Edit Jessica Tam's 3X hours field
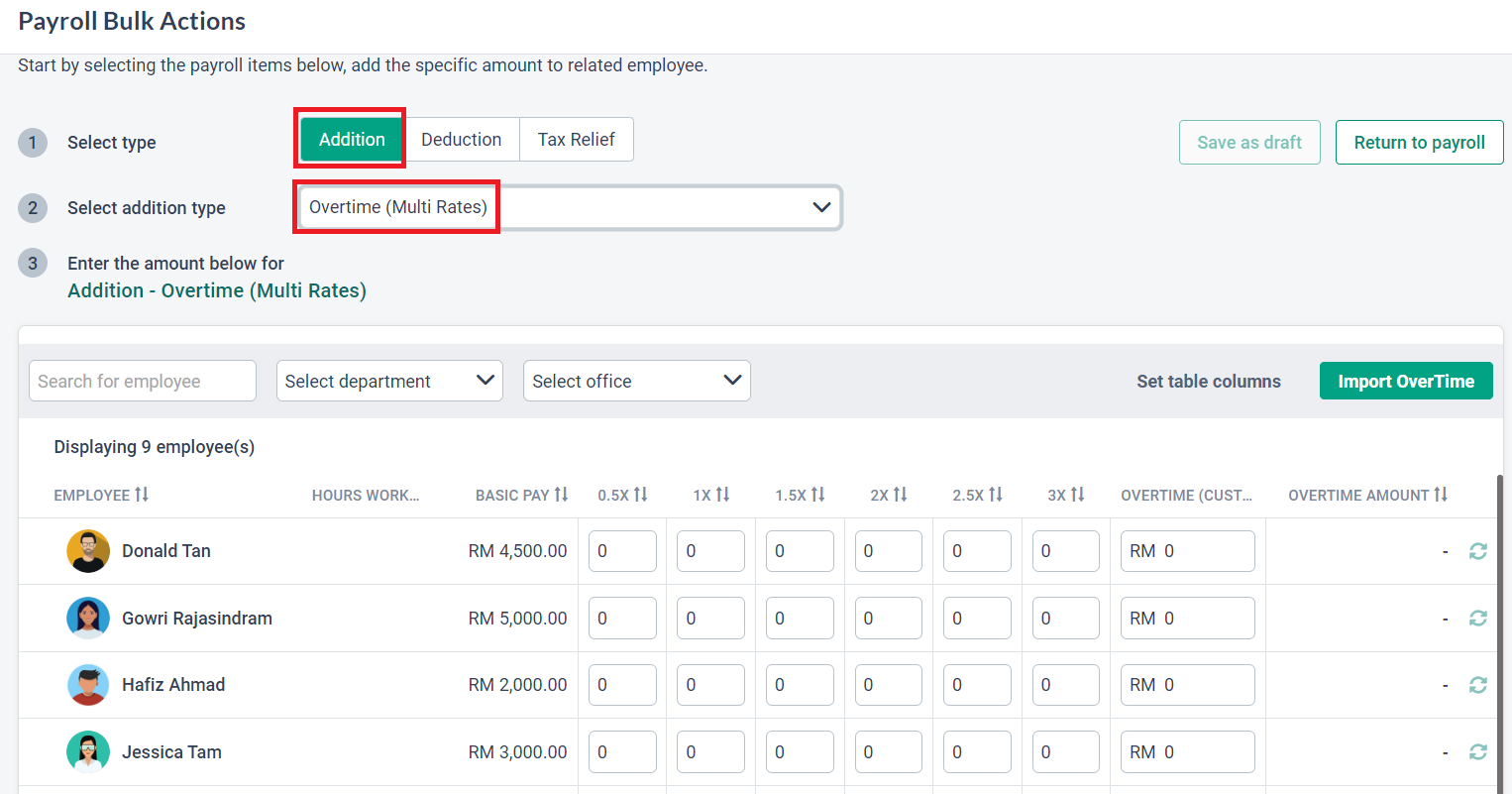This screenshot has width=1512, height=794. pos(1065,752)
